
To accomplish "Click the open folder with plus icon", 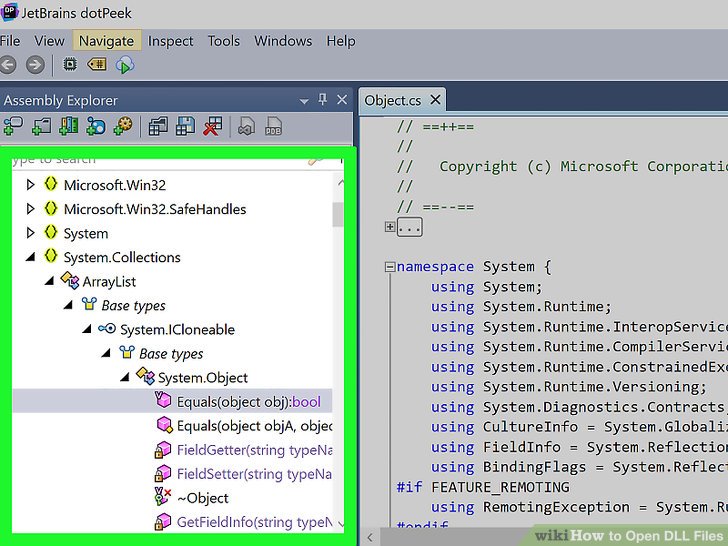I will pyautogui.click(x=41, y=126).
